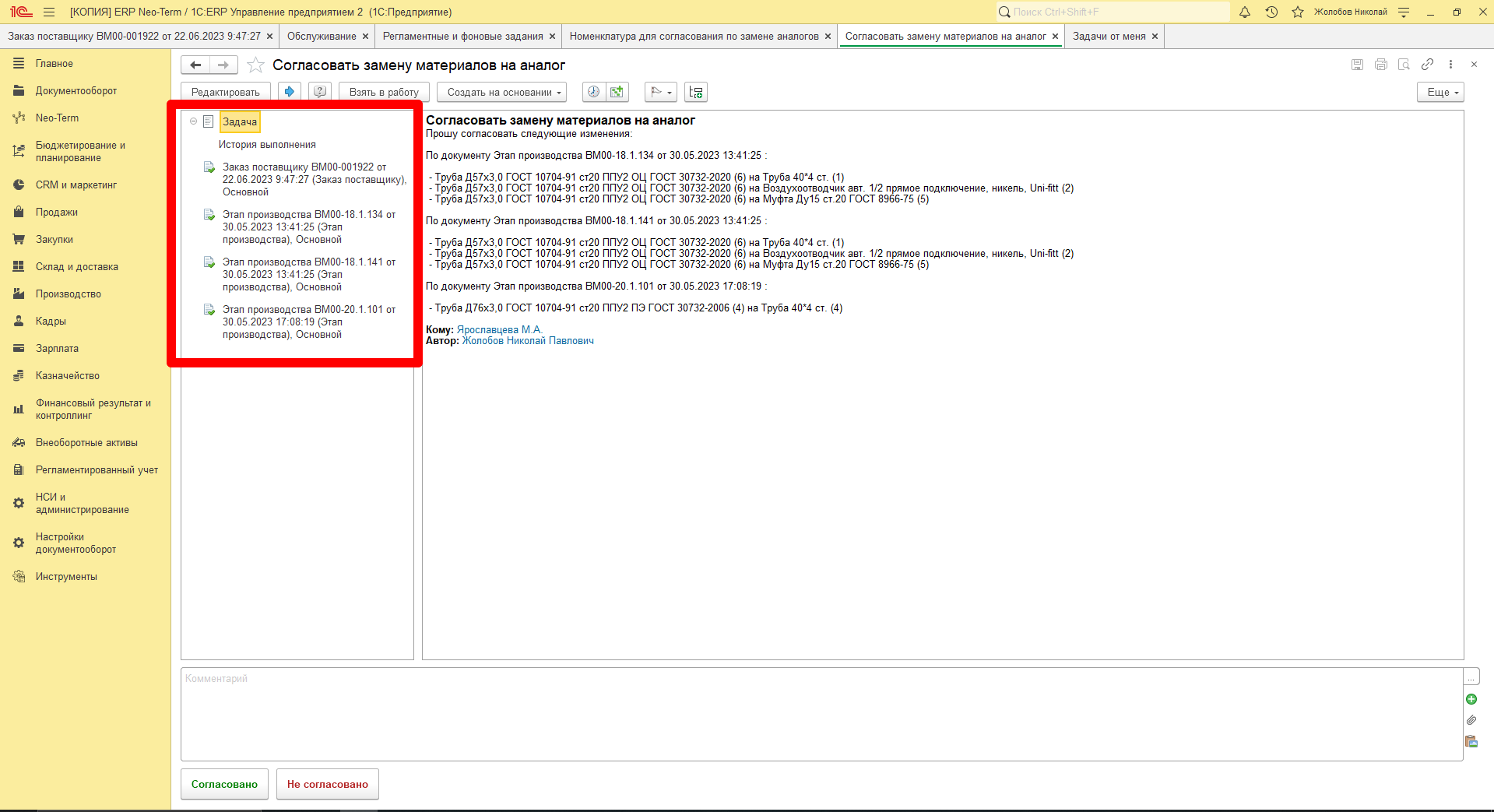Click the Согласовано button
This screenshot has height=812, width=1494.
224,784
